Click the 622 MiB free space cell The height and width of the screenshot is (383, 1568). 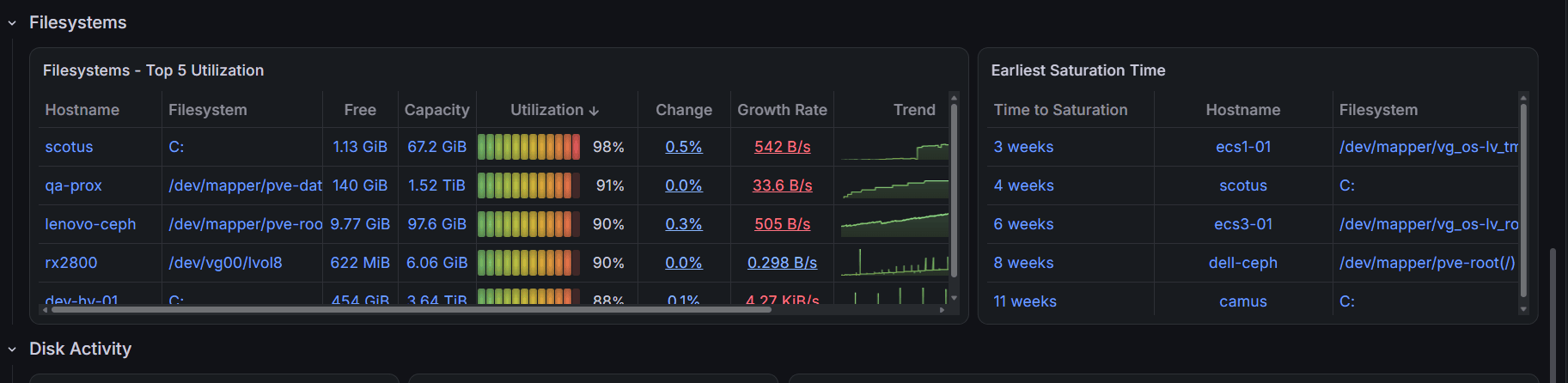[x=360, y=263]
